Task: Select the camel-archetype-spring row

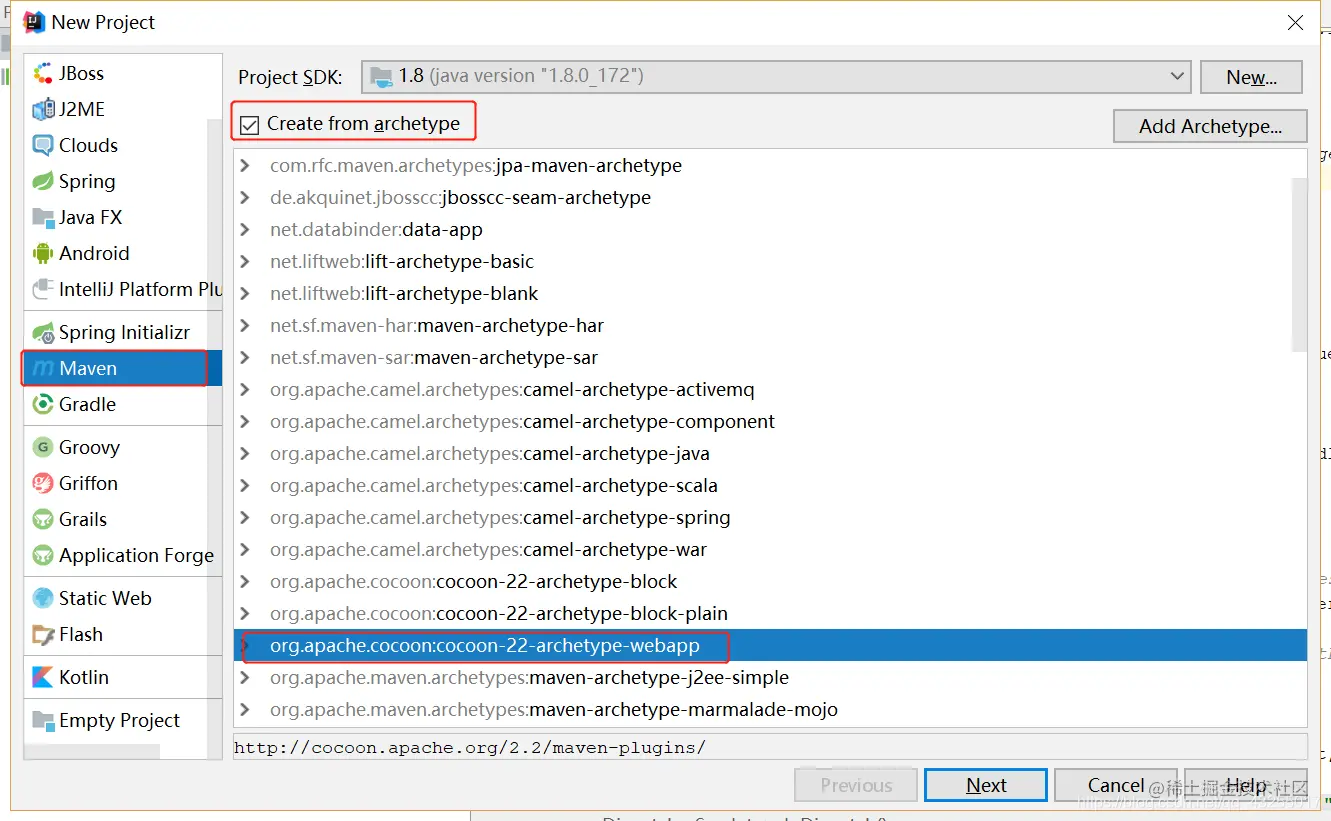Action: point(770,518)
